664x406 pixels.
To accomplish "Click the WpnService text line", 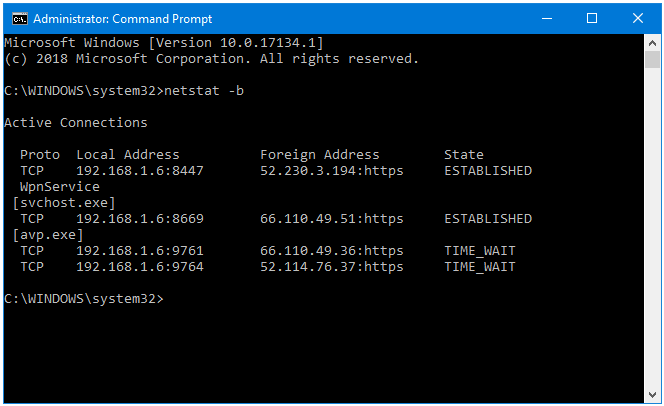I will click(60, 187).
